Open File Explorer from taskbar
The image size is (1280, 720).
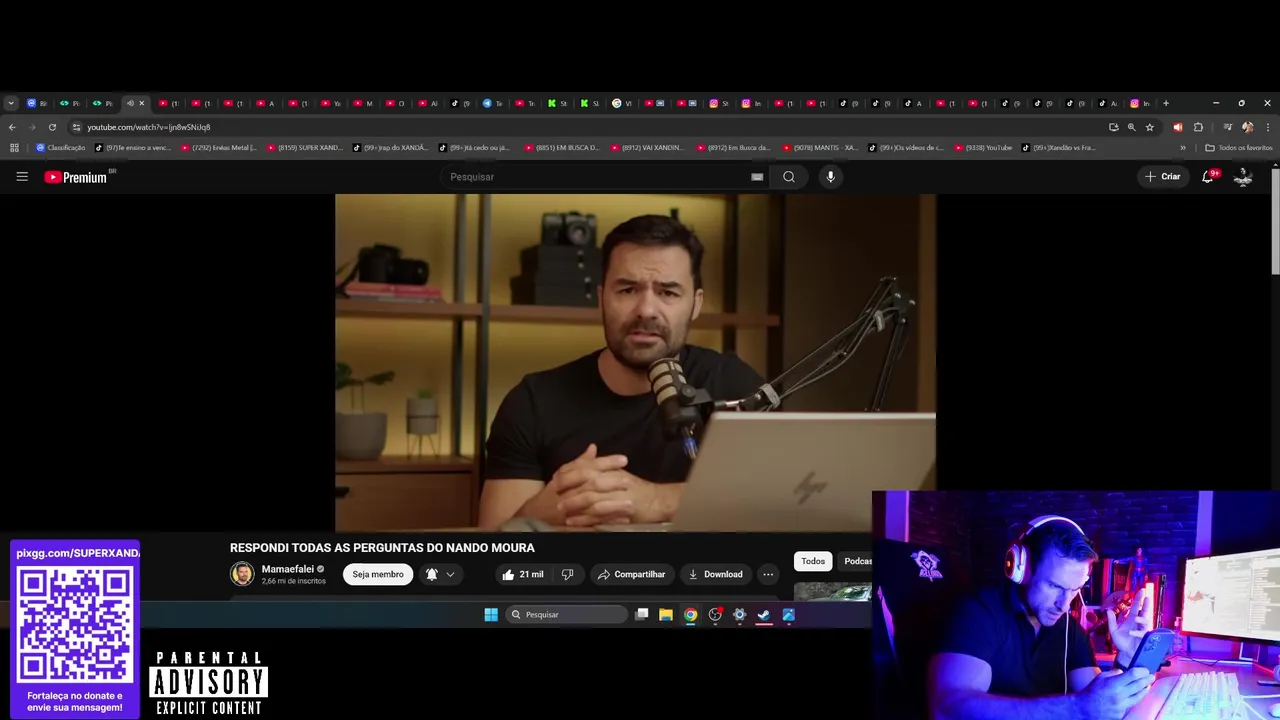click(x=666, y=615)
